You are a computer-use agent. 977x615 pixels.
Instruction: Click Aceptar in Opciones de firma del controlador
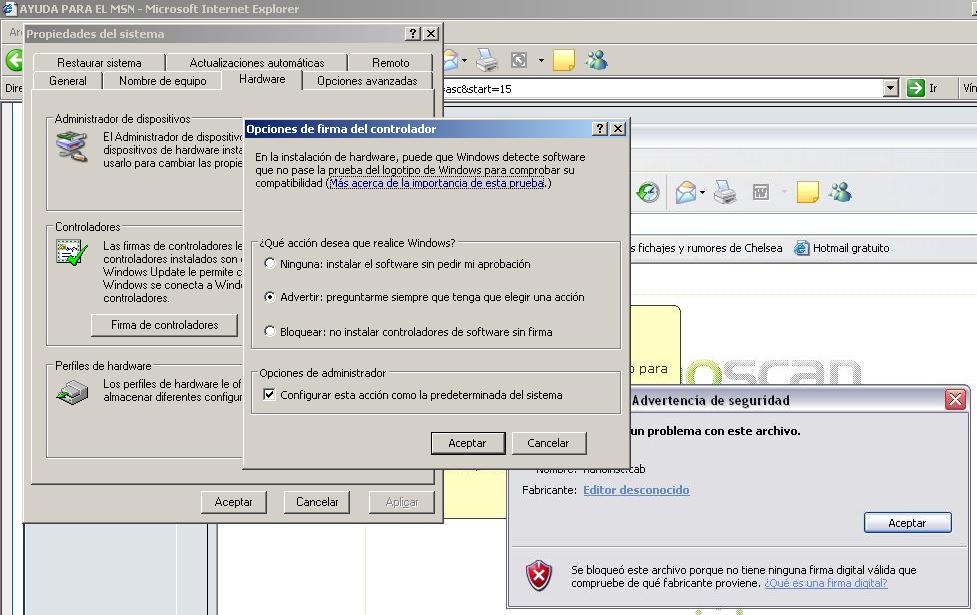[x=467, y=443]
